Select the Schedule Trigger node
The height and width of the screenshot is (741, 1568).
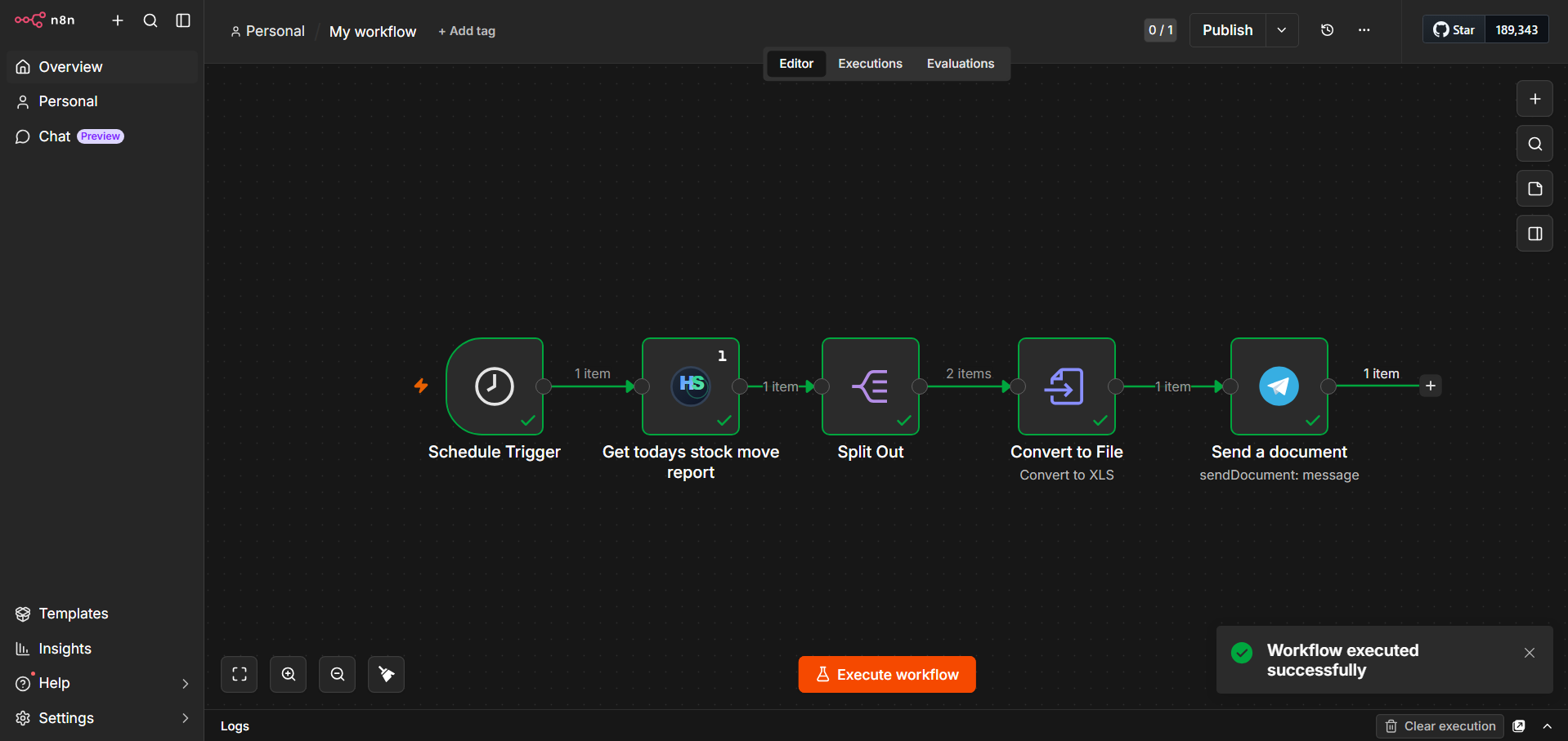tap(495, 386)
